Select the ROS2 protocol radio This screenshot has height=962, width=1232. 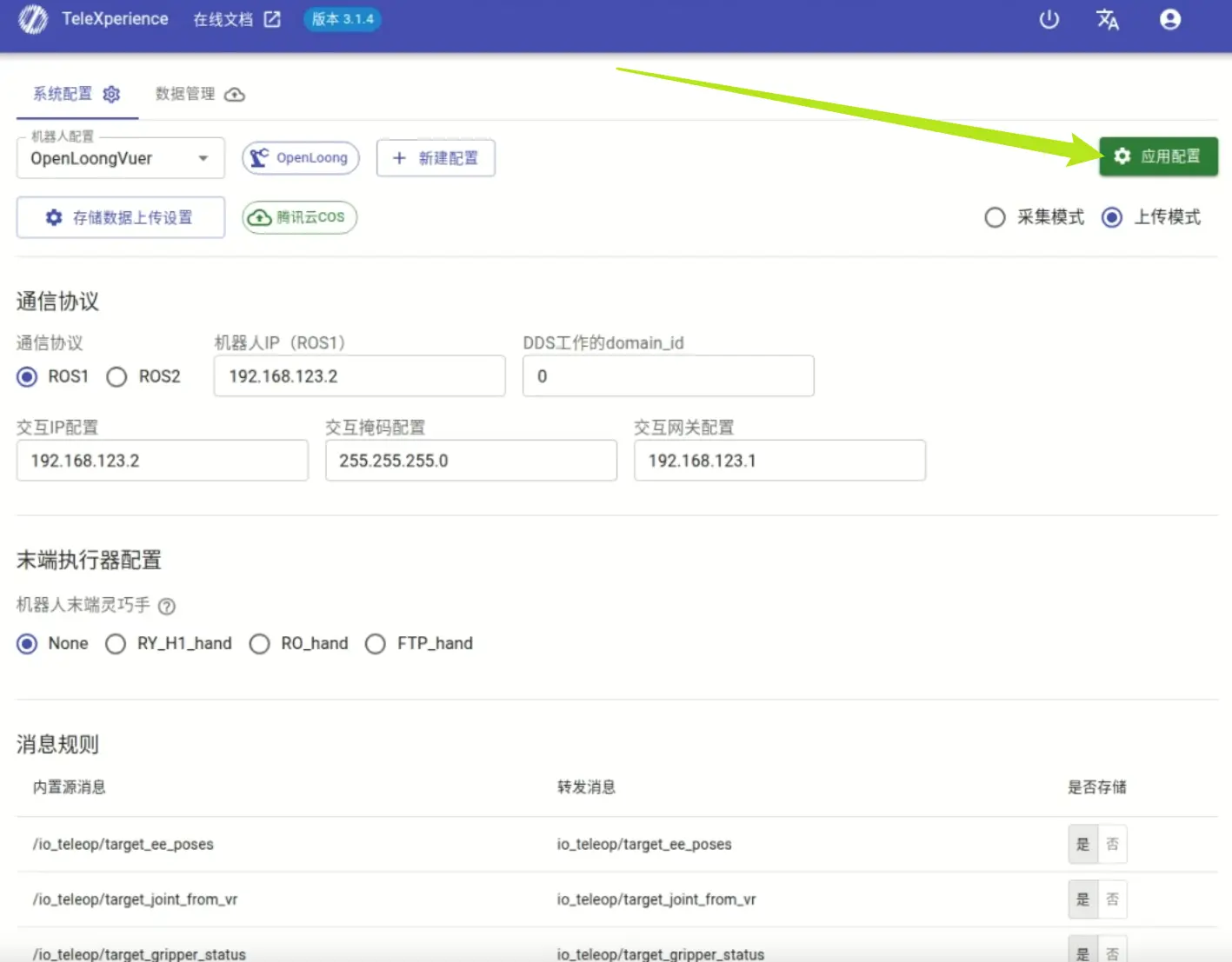117,376
